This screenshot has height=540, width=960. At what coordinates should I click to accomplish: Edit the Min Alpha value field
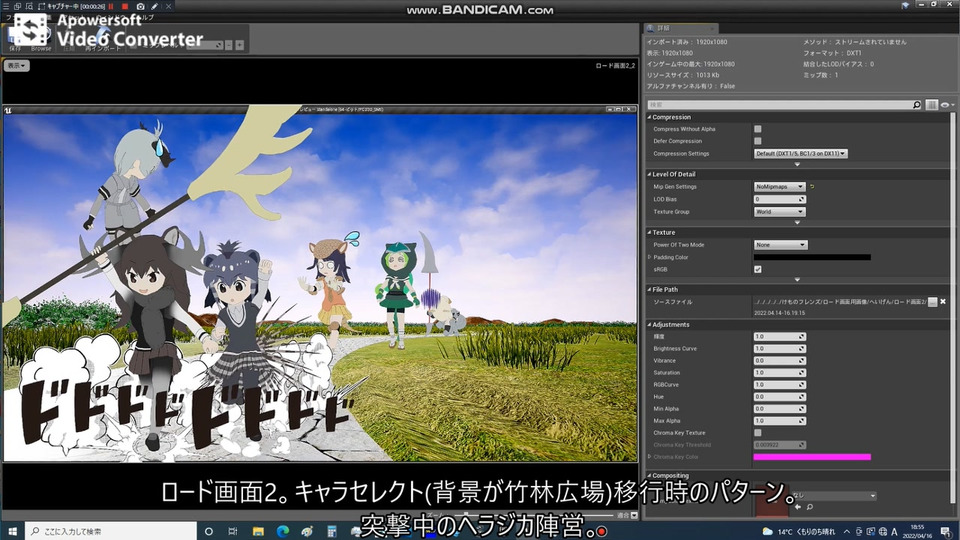779,409
